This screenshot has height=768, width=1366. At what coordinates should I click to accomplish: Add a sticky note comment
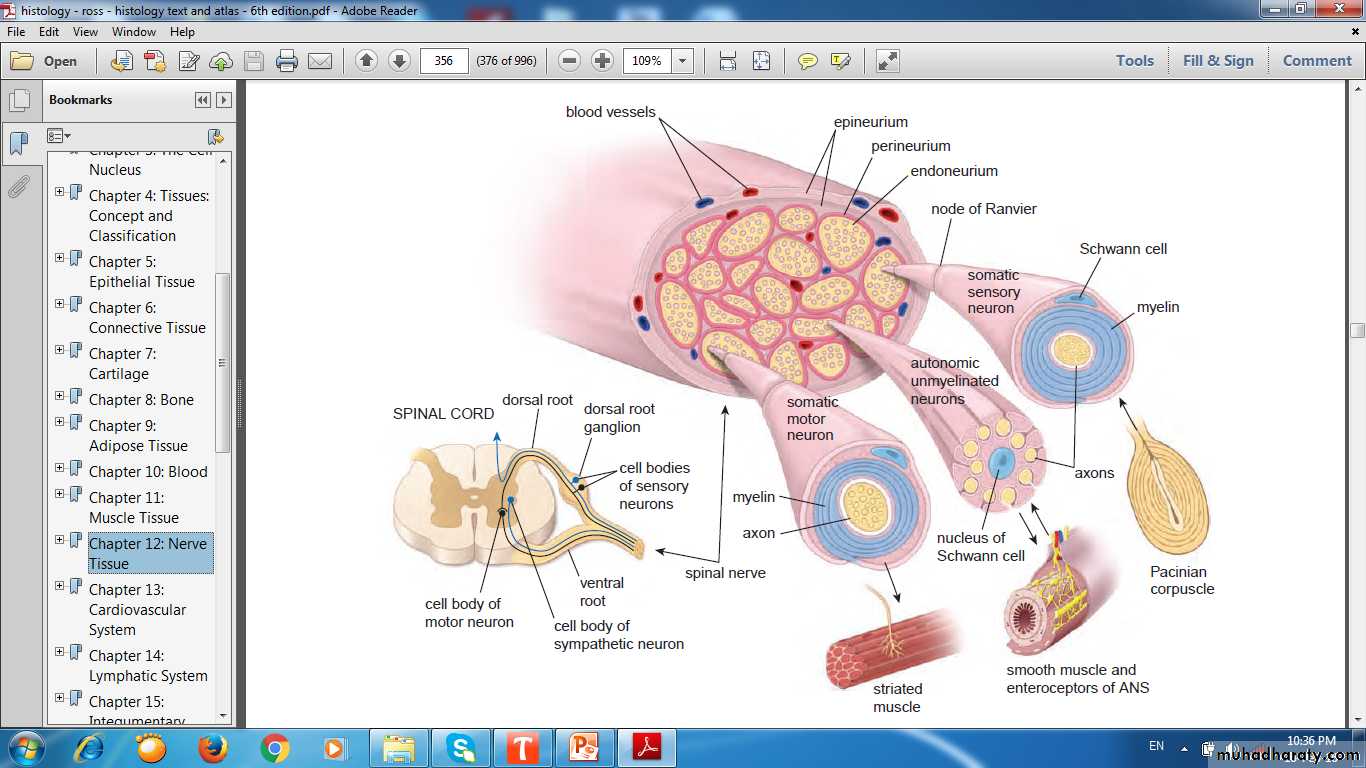(x=807, y=61)
